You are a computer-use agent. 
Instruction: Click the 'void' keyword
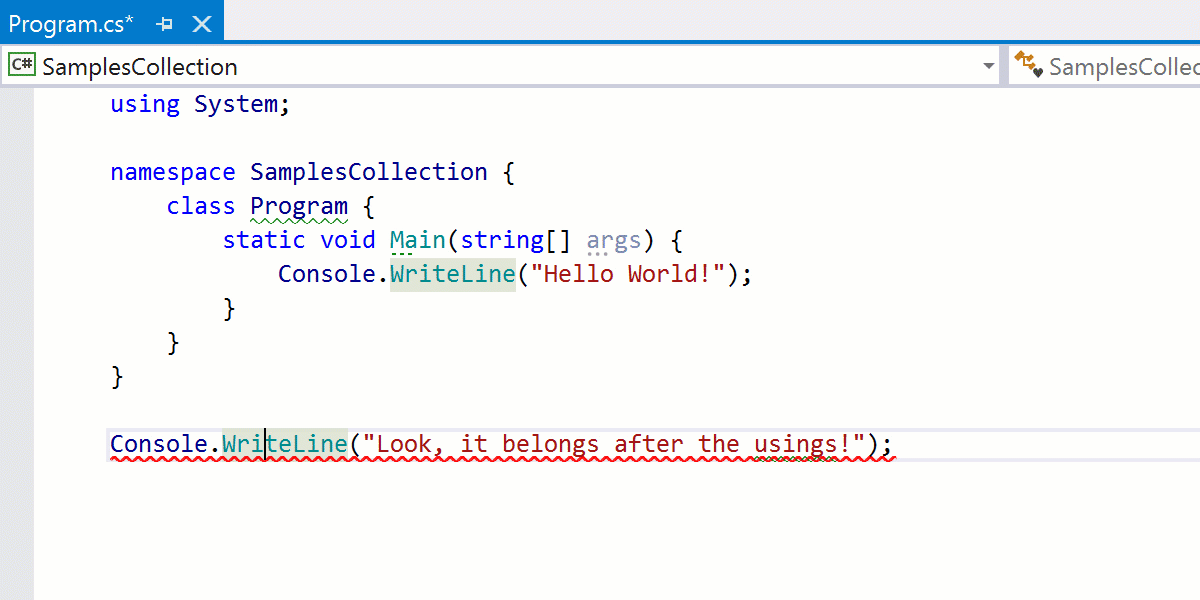[348, 240]
